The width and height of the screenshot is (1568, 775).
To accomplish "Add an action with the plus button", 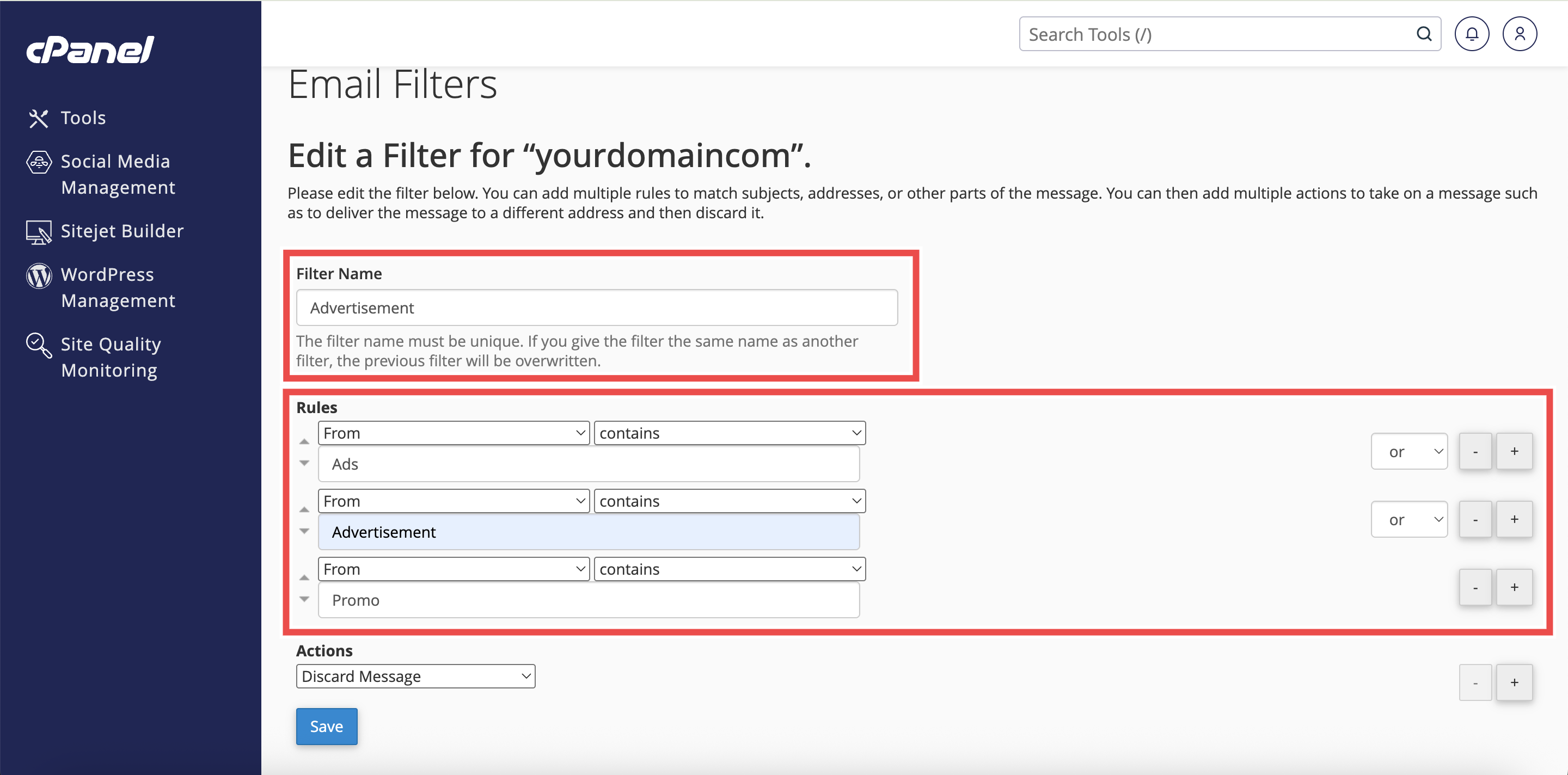I will 1514,682.
